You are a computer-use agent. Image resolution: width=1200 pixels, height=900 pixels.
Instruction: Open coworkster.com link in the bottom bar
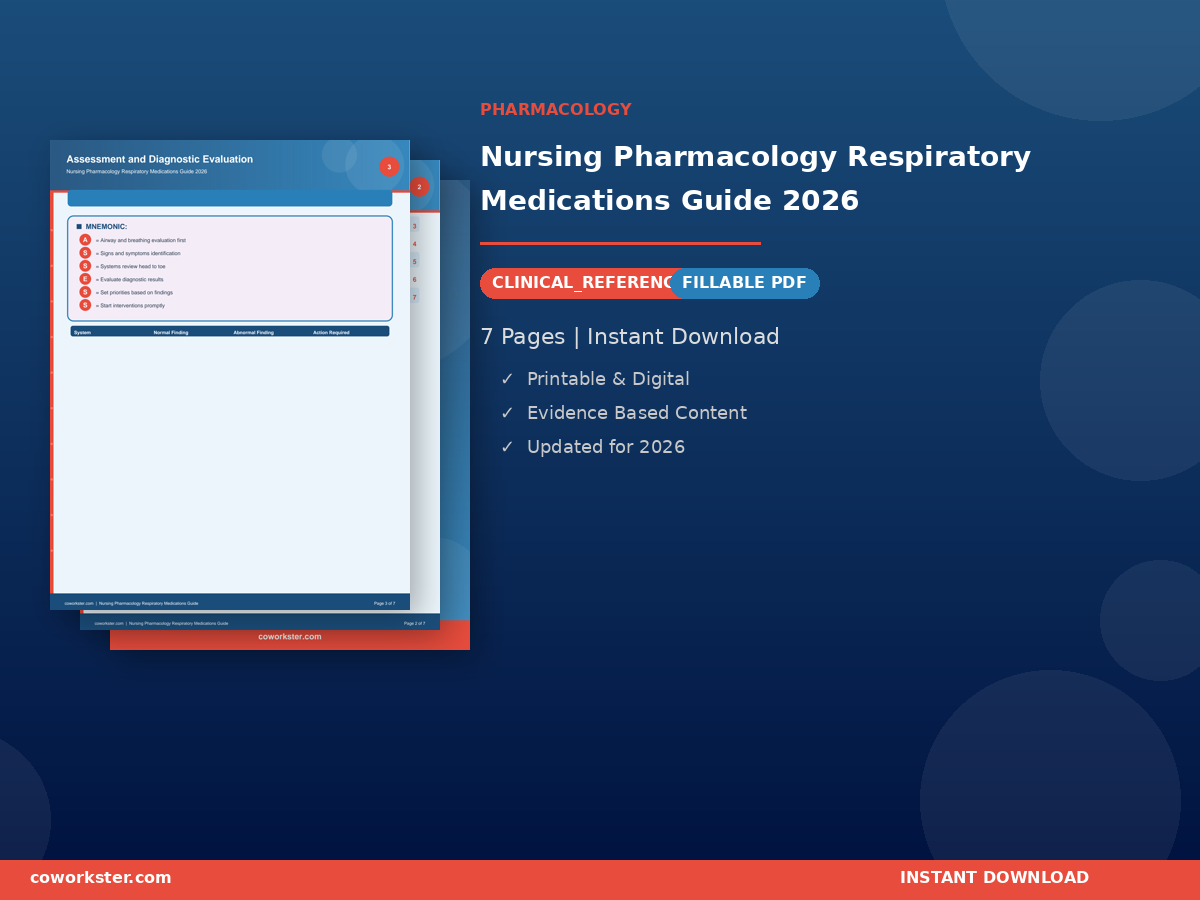tap(101, 878)
